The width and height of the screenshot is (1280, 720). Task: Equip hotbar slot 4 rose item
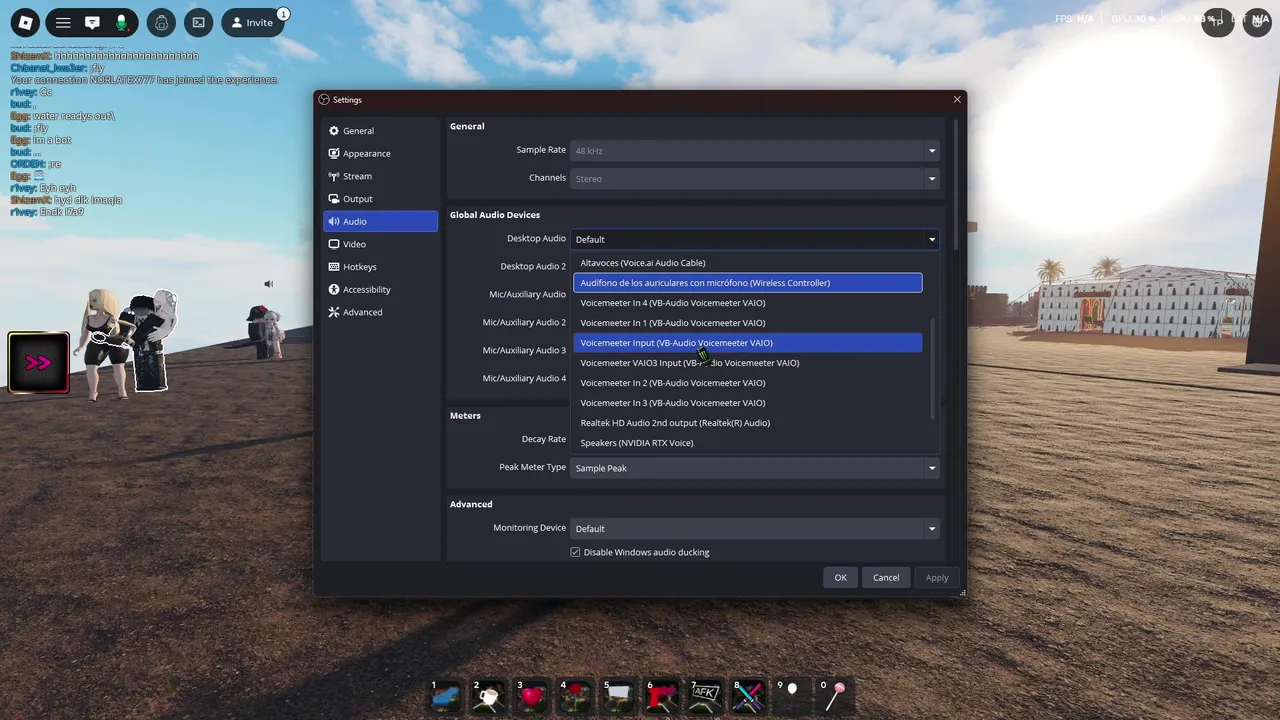[x=576, y=696]
